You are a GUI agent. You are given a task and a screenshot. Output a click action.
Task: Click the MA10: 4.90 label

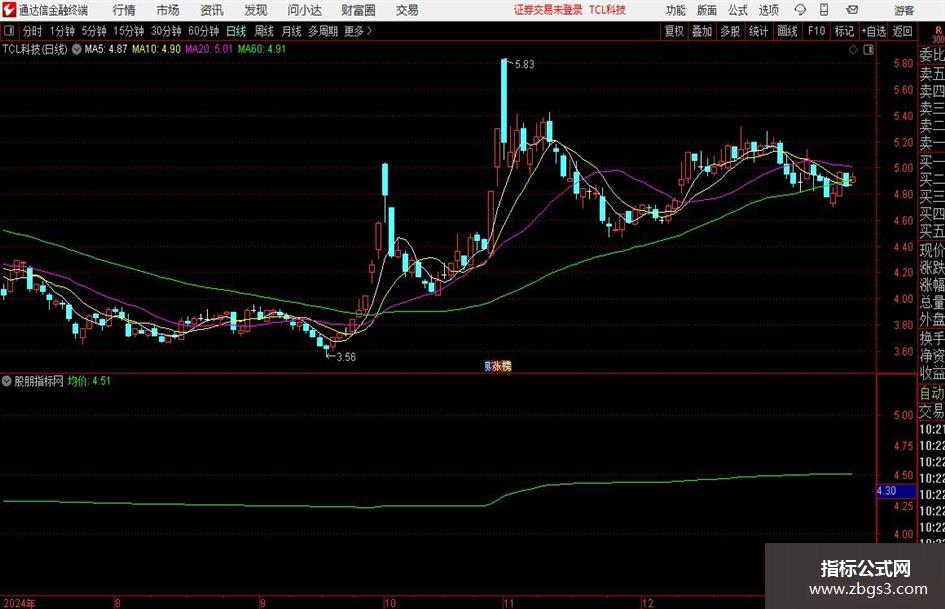(156, 49)
